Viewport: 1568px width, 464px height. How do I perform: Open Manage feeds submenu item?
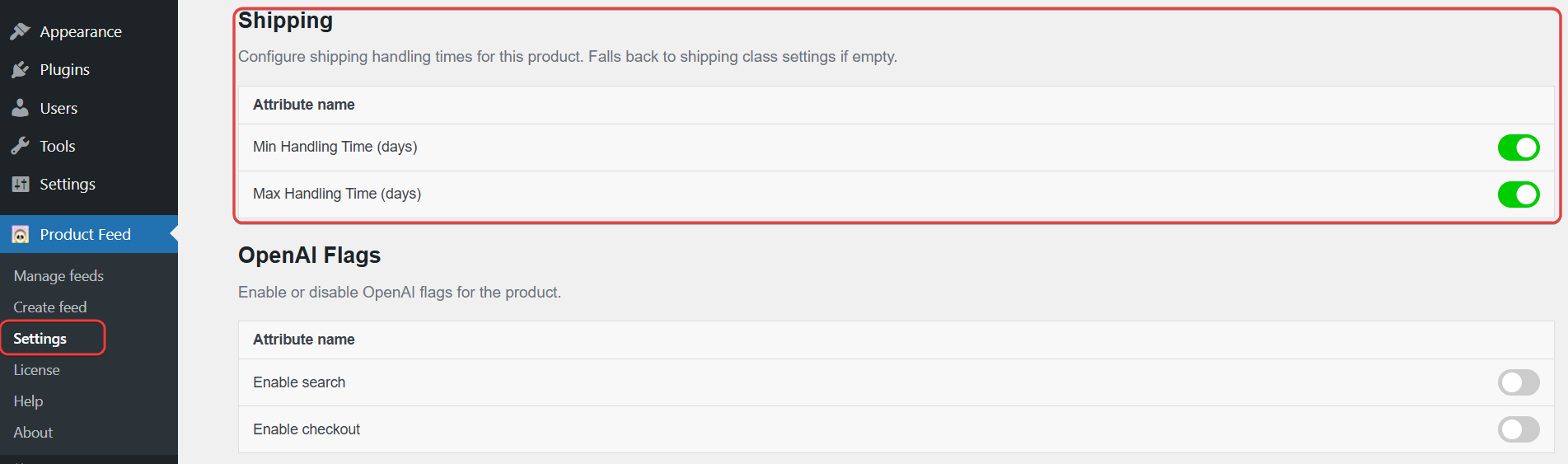tap(59, 276)
